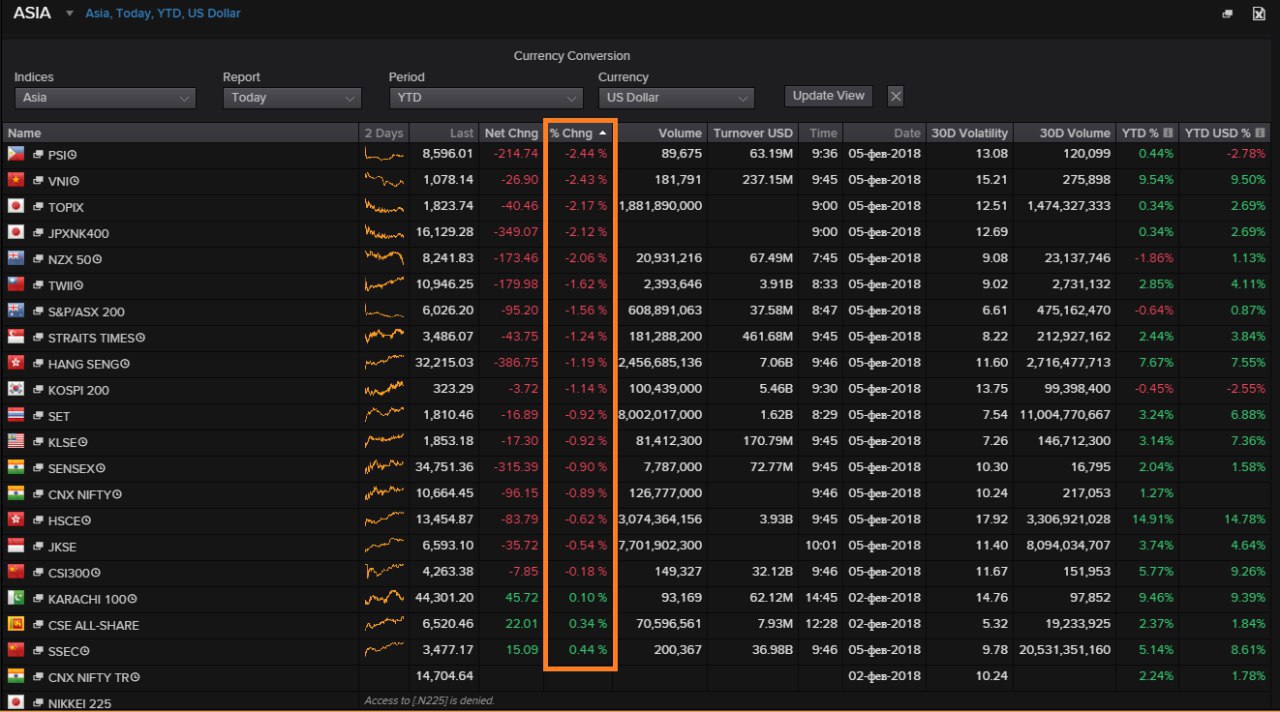Click the sort arrow on % Chng header
1280x712 pixels.
[603, 133]
